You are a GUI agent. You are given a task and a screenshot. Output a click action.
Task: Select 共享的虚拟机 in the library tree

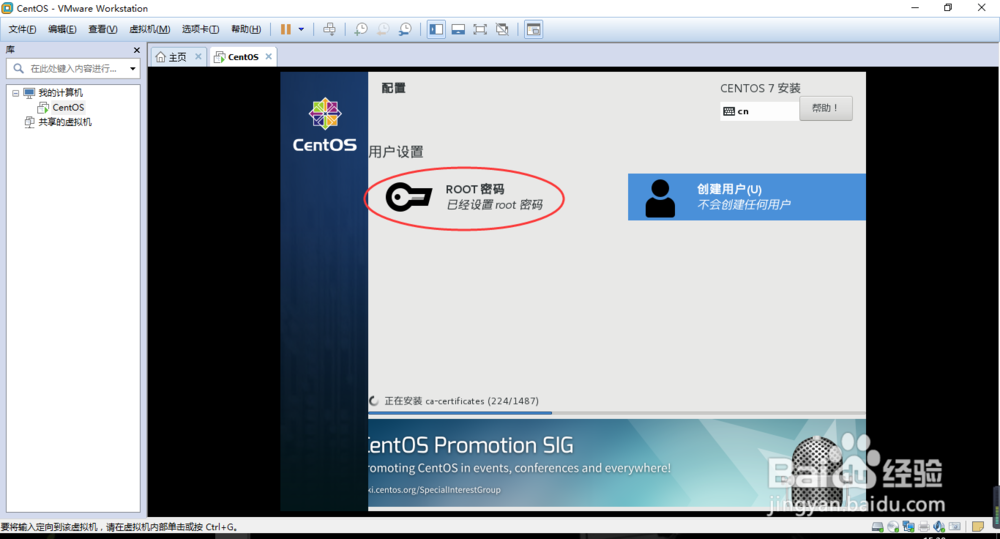[64, 122]
